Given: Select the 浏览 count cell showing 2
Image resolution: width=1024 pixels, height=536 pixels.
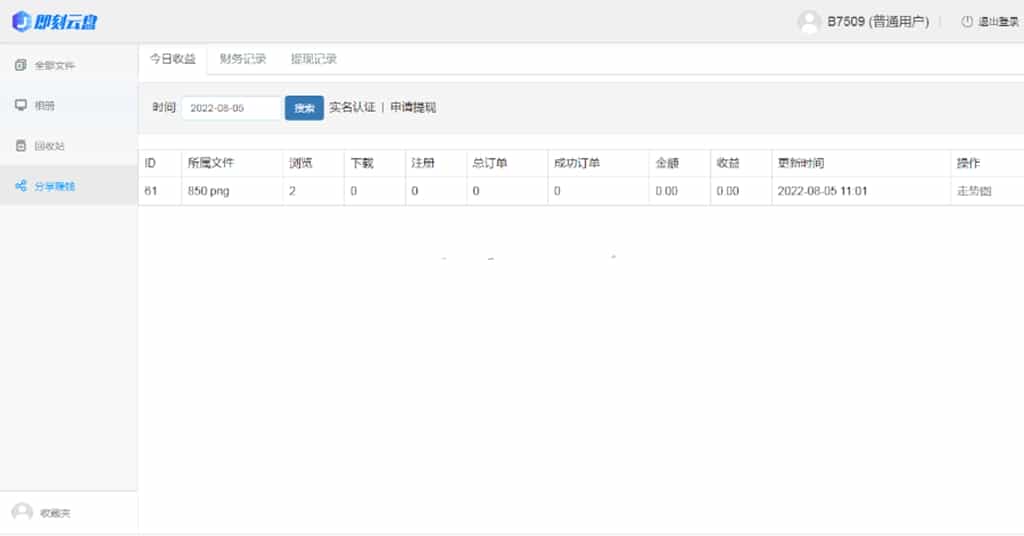Looking at the screenshot, I should 313,191.
